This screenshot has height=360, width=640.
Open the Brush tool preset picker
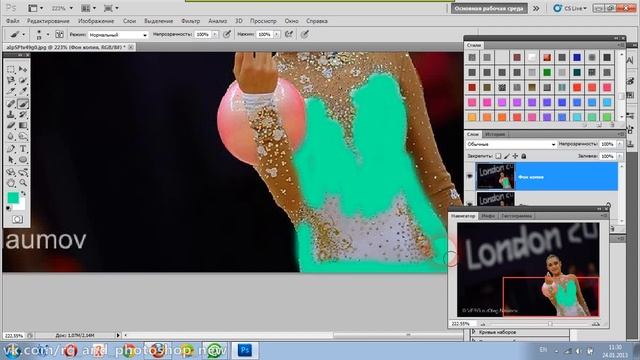tap(18, 34)
